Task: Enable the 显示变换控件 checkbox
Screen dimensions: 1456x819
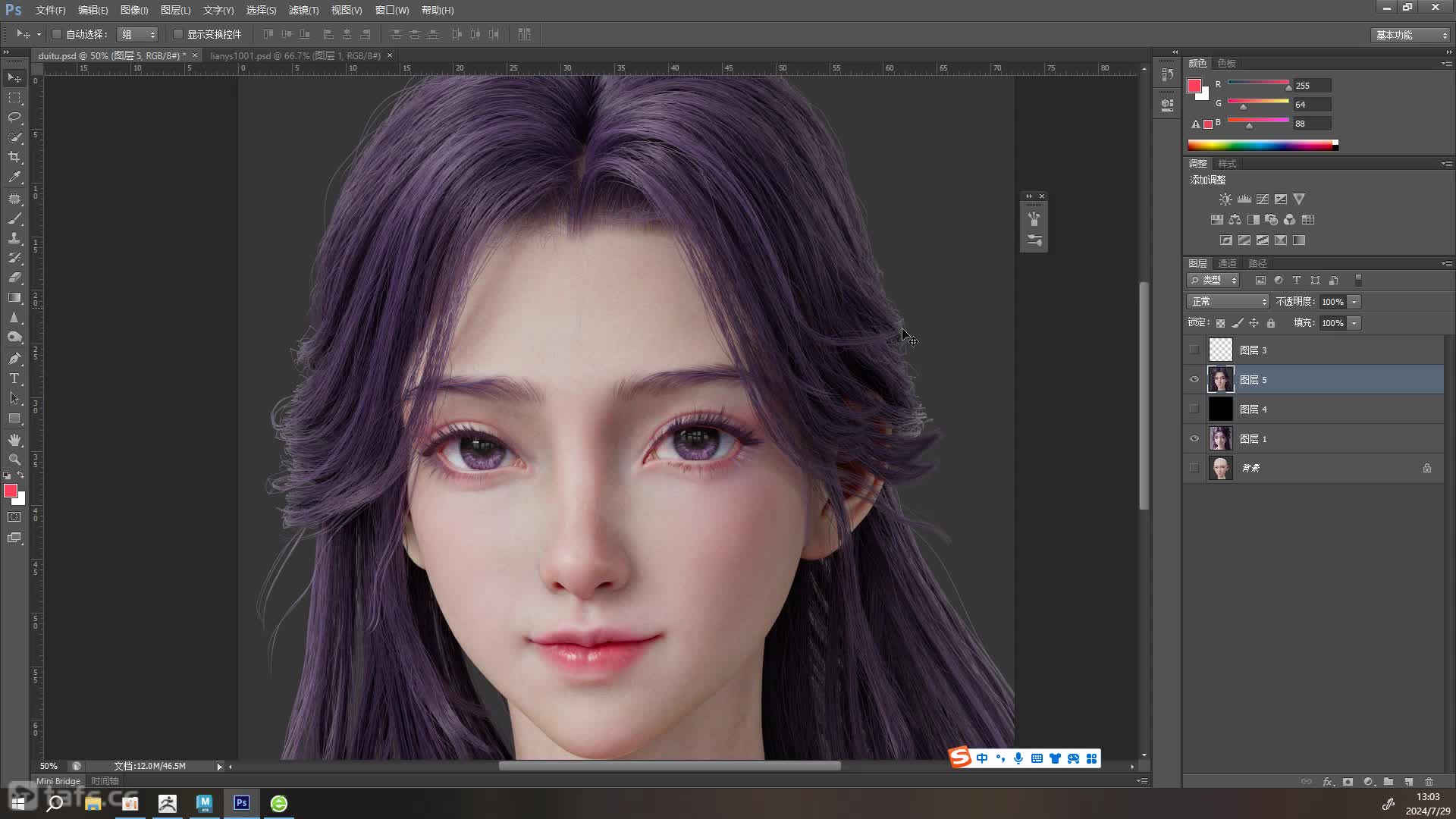Action: coord(178,34)
